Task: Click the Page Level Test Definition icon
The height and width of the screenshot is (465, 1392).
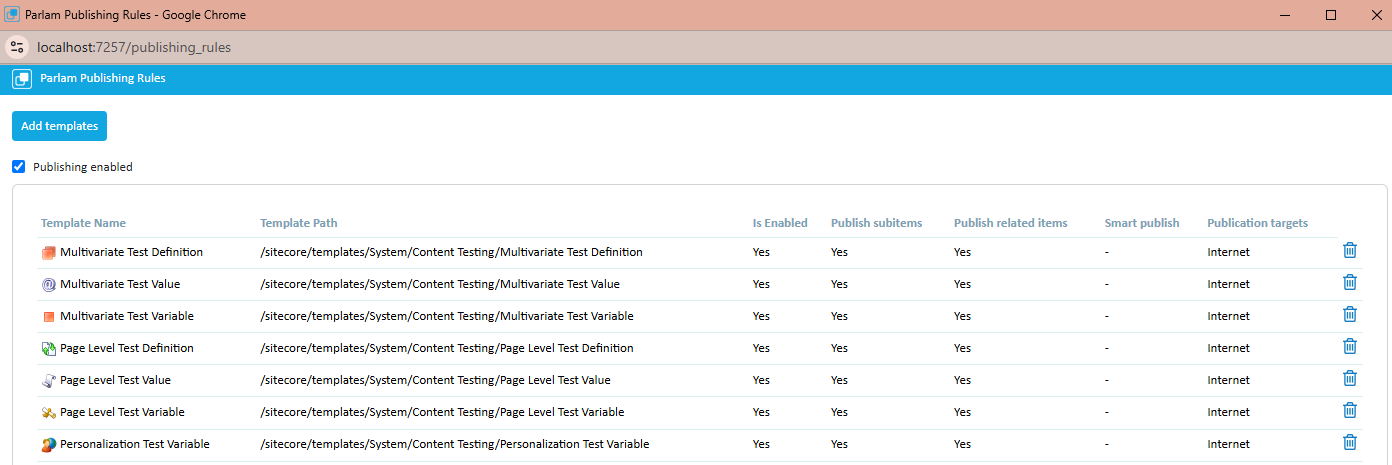Action: [x=48, y=348]
